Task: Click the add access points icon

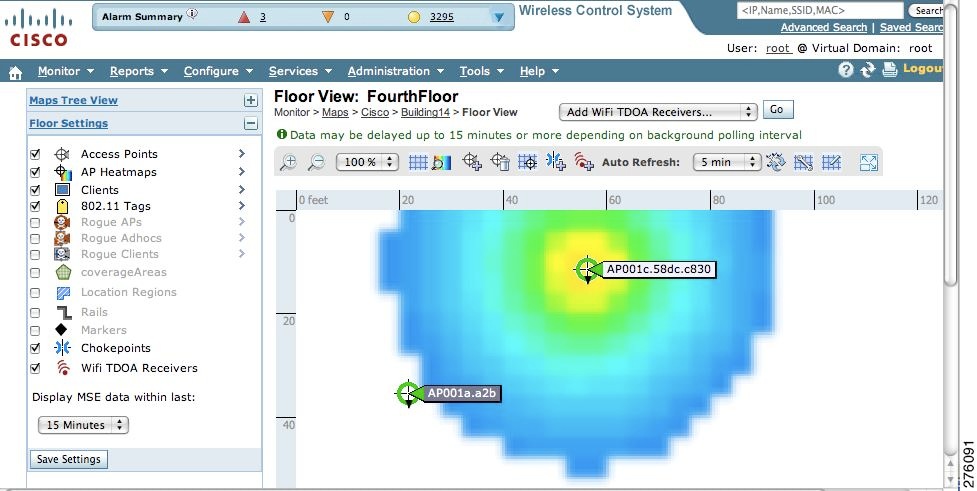Action: click(x=472, y=162)
